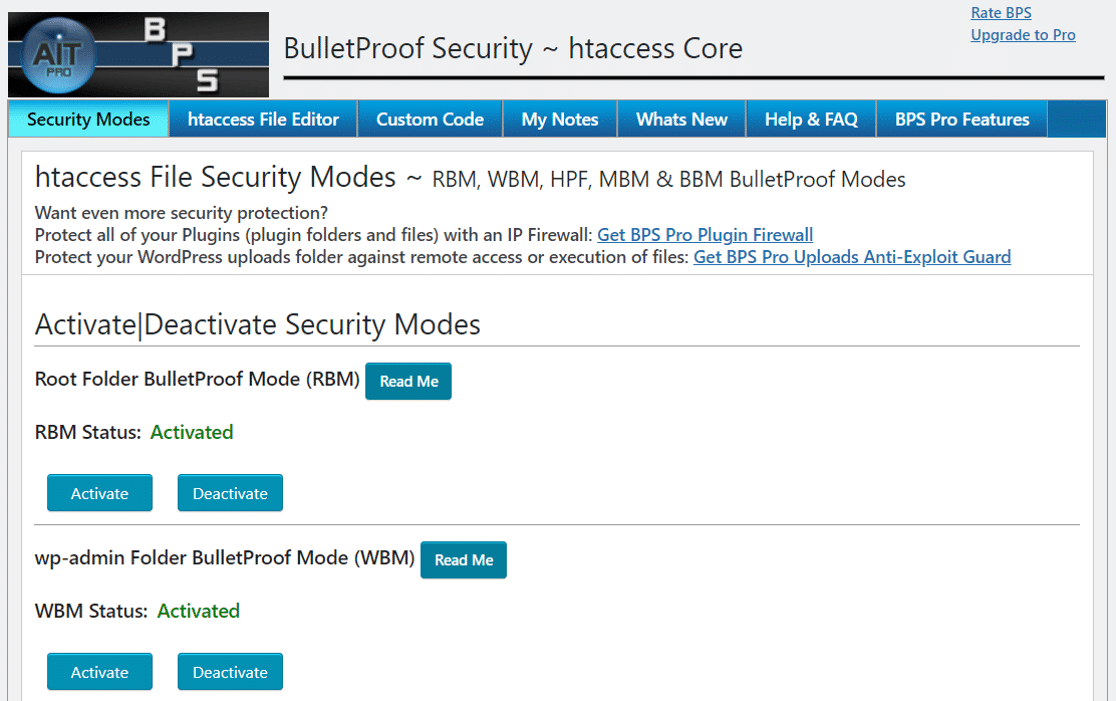This screenshot has width=1116, height=701.
Task: Activate wp-admin Folder BulletProof Mode
Action: click(x=99, y=671)
